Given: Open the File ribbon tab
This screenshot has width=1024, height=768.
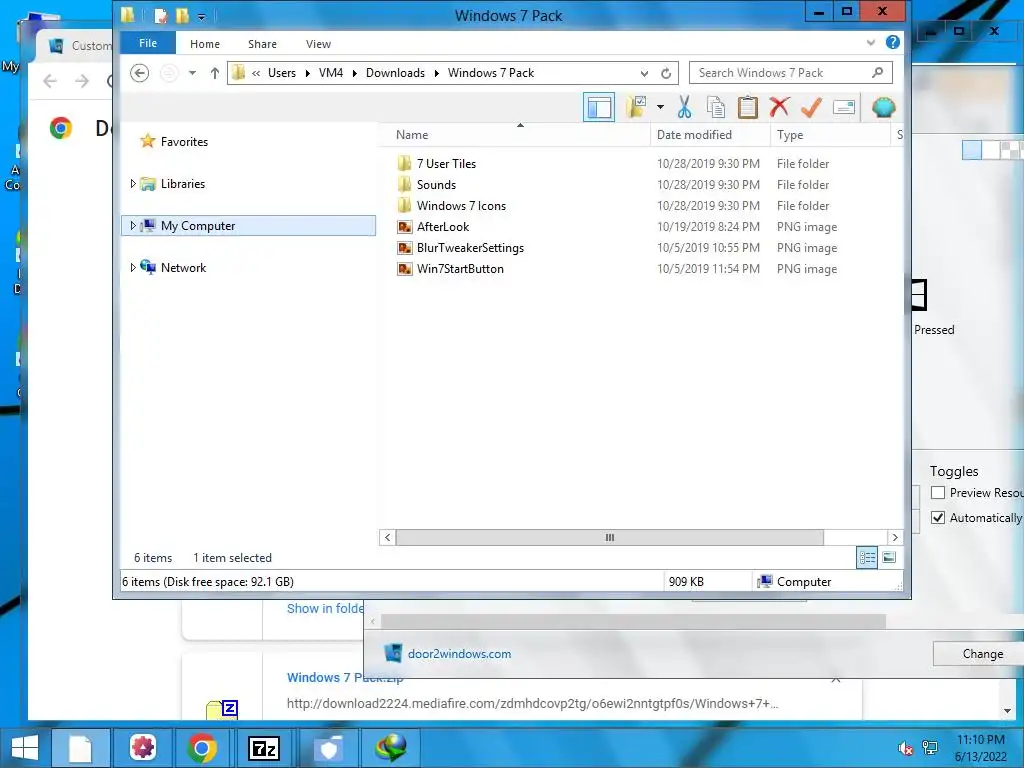Looking at the screenshot, I should 148,43.
